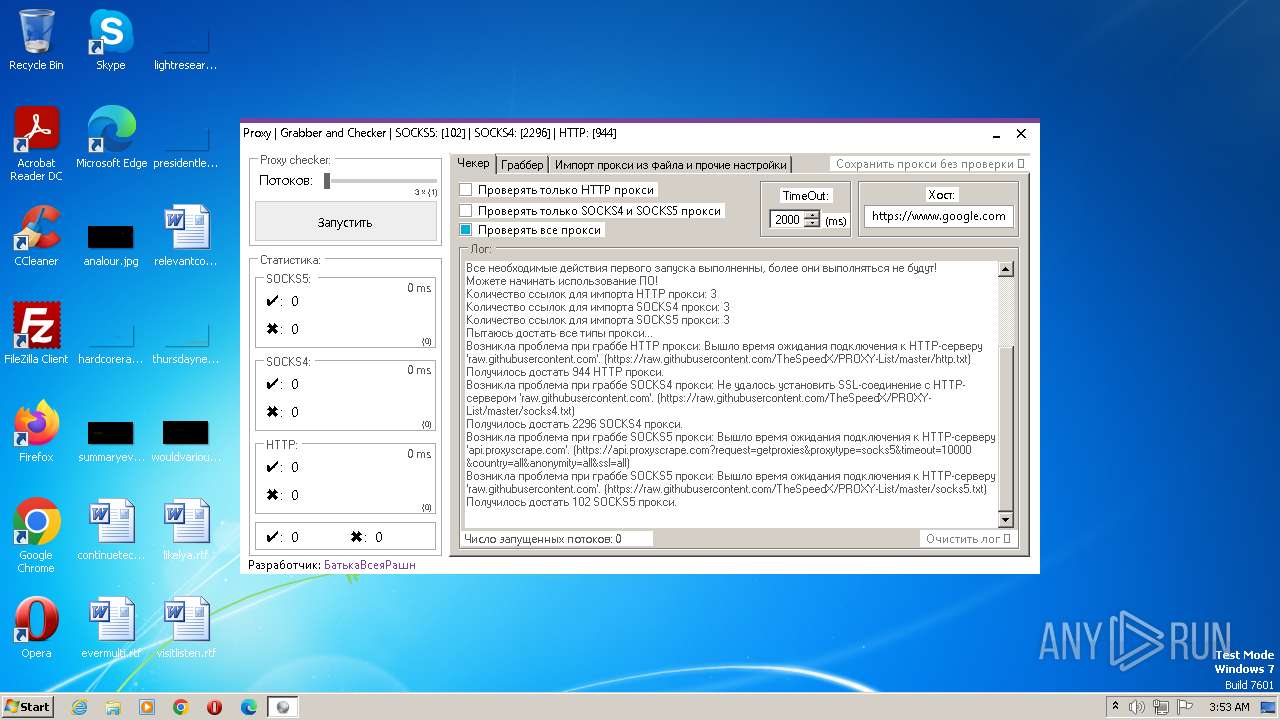Open the Recycle Bin desktop icon
The image size is (1280, 720).
coord(36,40)
